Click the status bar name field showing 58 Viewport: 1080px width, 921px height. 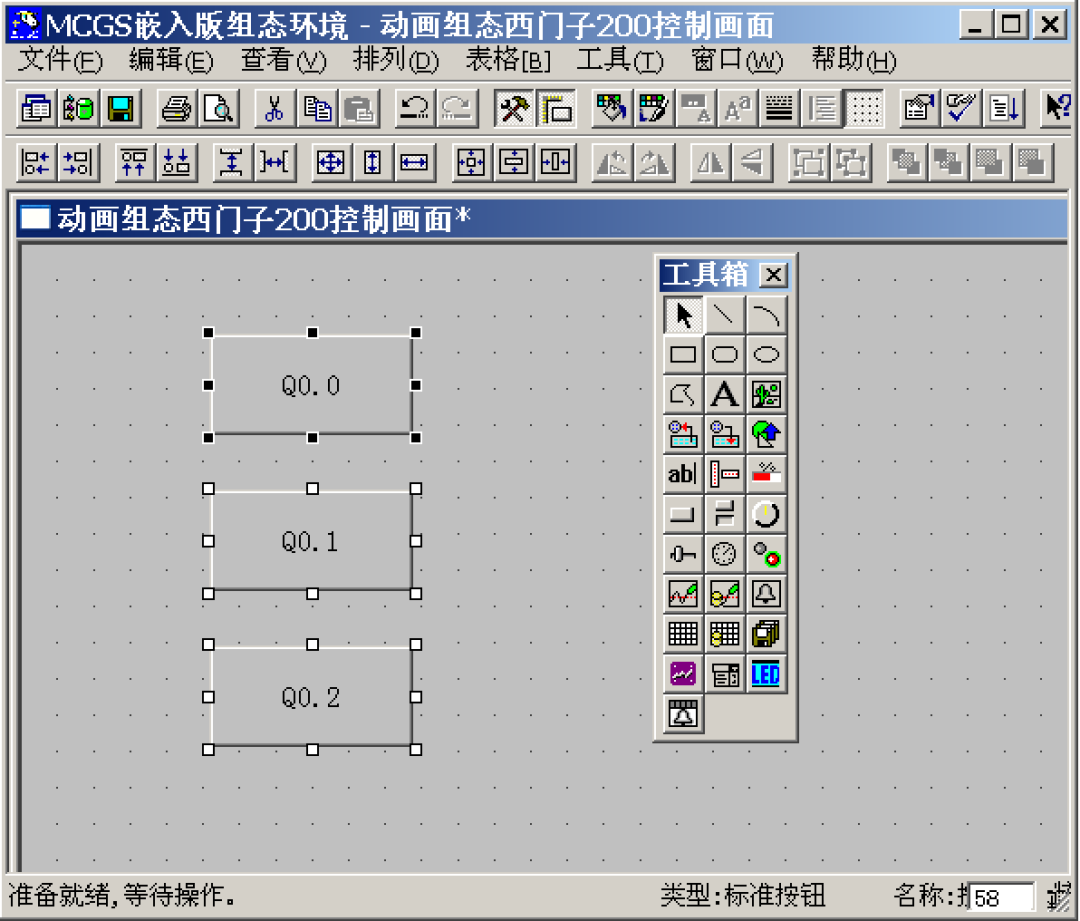(x=1001, y=897)
